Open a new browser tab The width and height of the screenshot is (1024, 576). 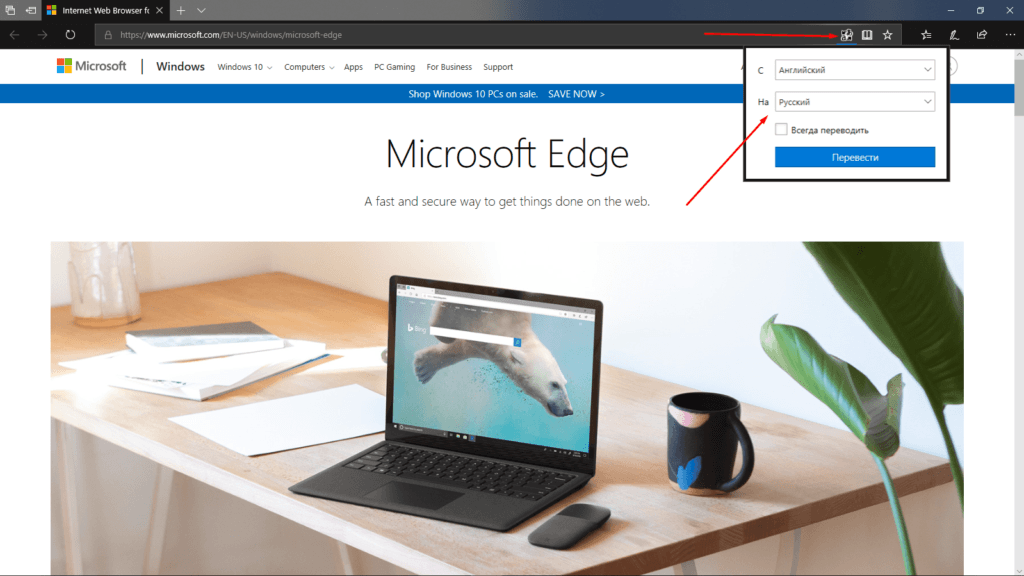pos(179,10)
